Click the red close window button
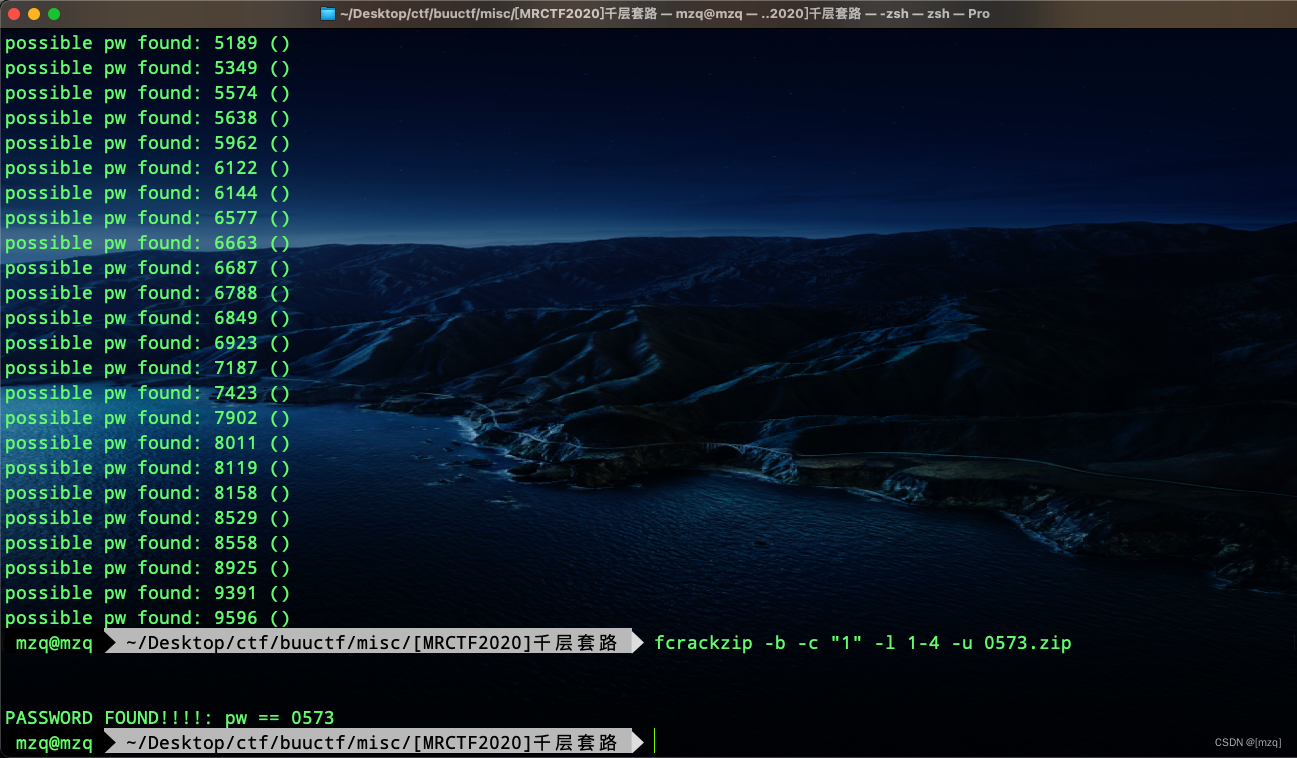Screen dimensions: 1297x758 14,13
